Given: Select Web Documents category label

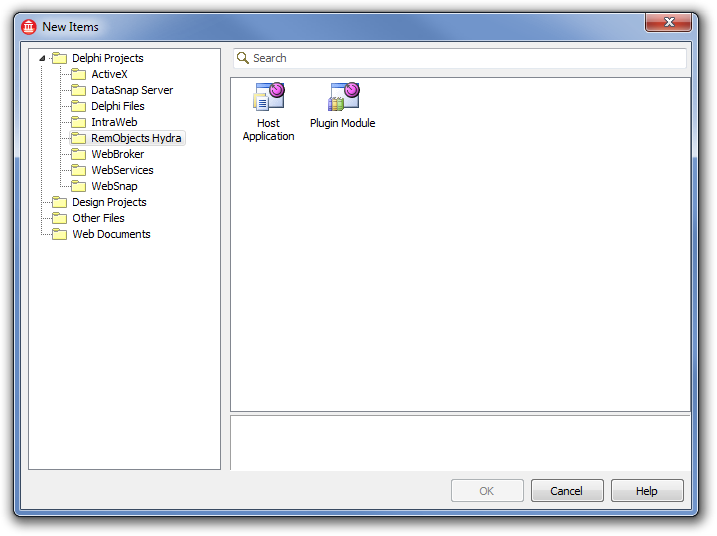Looking at the screenshot, I should click(x=112, y=234).
